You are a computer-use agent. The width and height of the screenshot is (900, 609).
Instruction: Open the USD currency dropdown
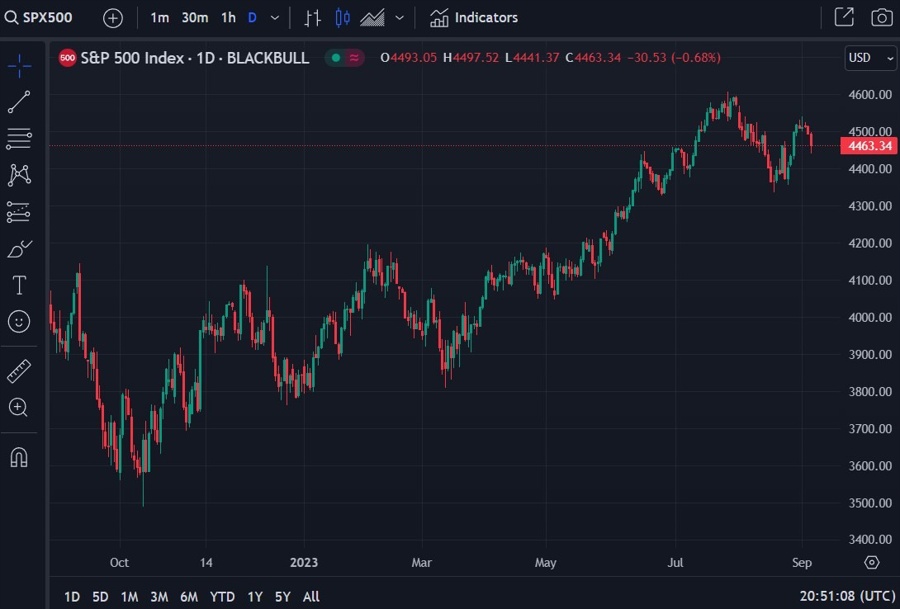(871, 58)
